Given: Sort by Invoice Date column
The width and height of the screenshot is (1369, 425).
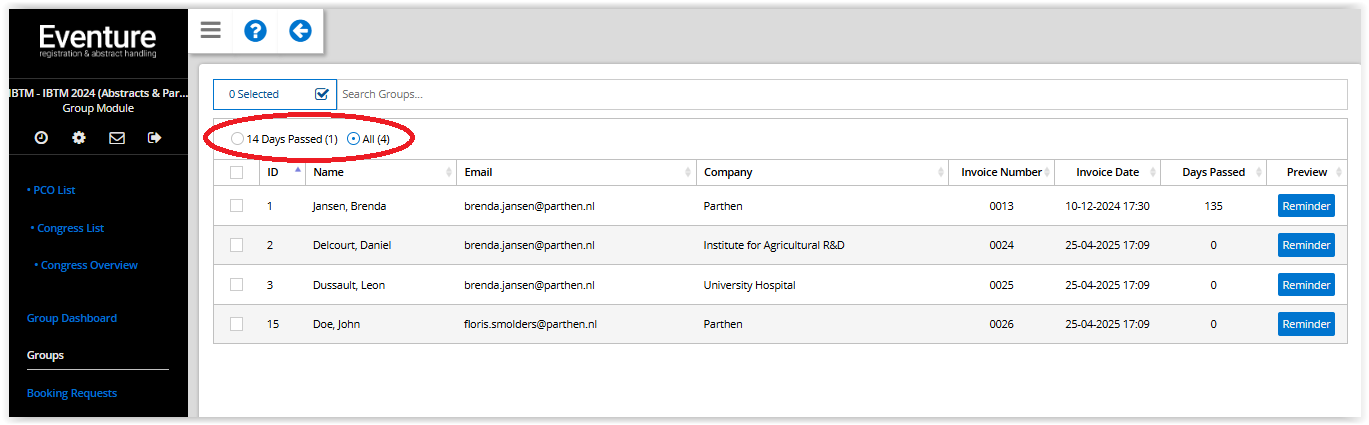Looking at the screenshot, I should [1107, 172].
